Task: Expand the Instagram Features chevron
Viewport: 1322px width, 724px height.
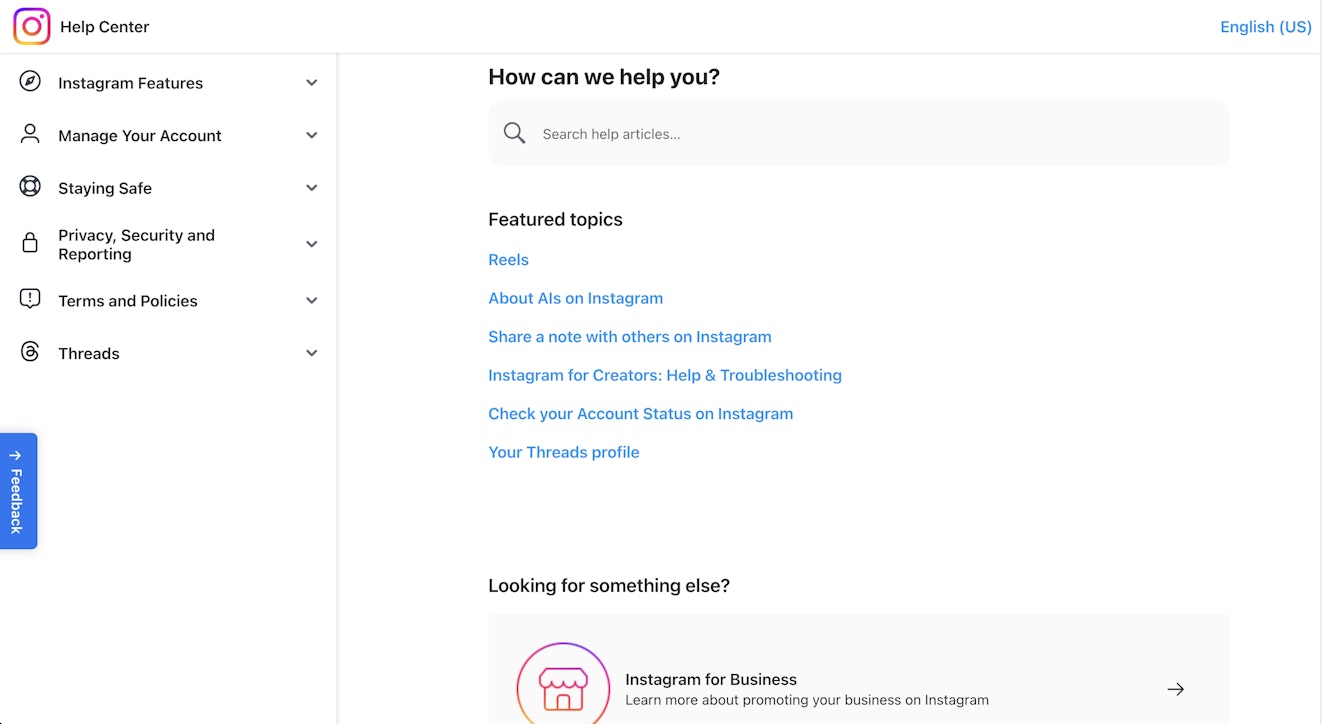Action: (x=312, y=83)
